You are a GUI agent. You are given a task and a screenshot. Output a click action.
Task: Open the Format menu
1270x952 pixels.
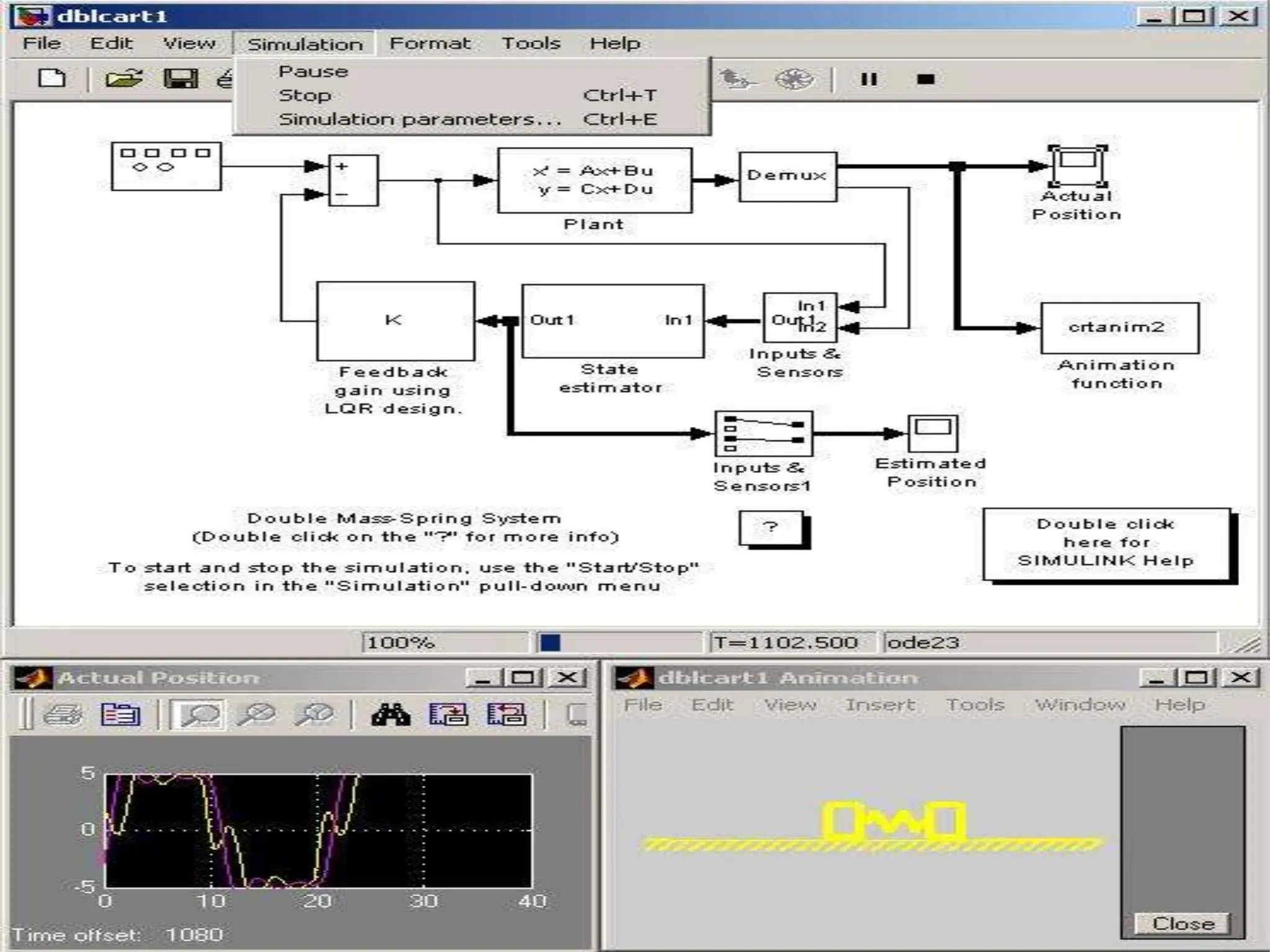pyautogui.click(x=430, y=43)
